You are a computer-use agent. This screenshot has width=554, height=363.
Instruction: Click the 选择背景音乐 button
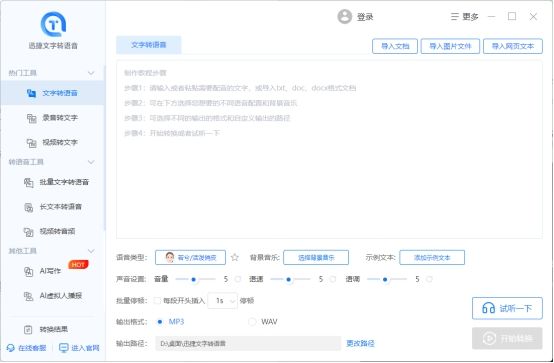coord(316,257)
